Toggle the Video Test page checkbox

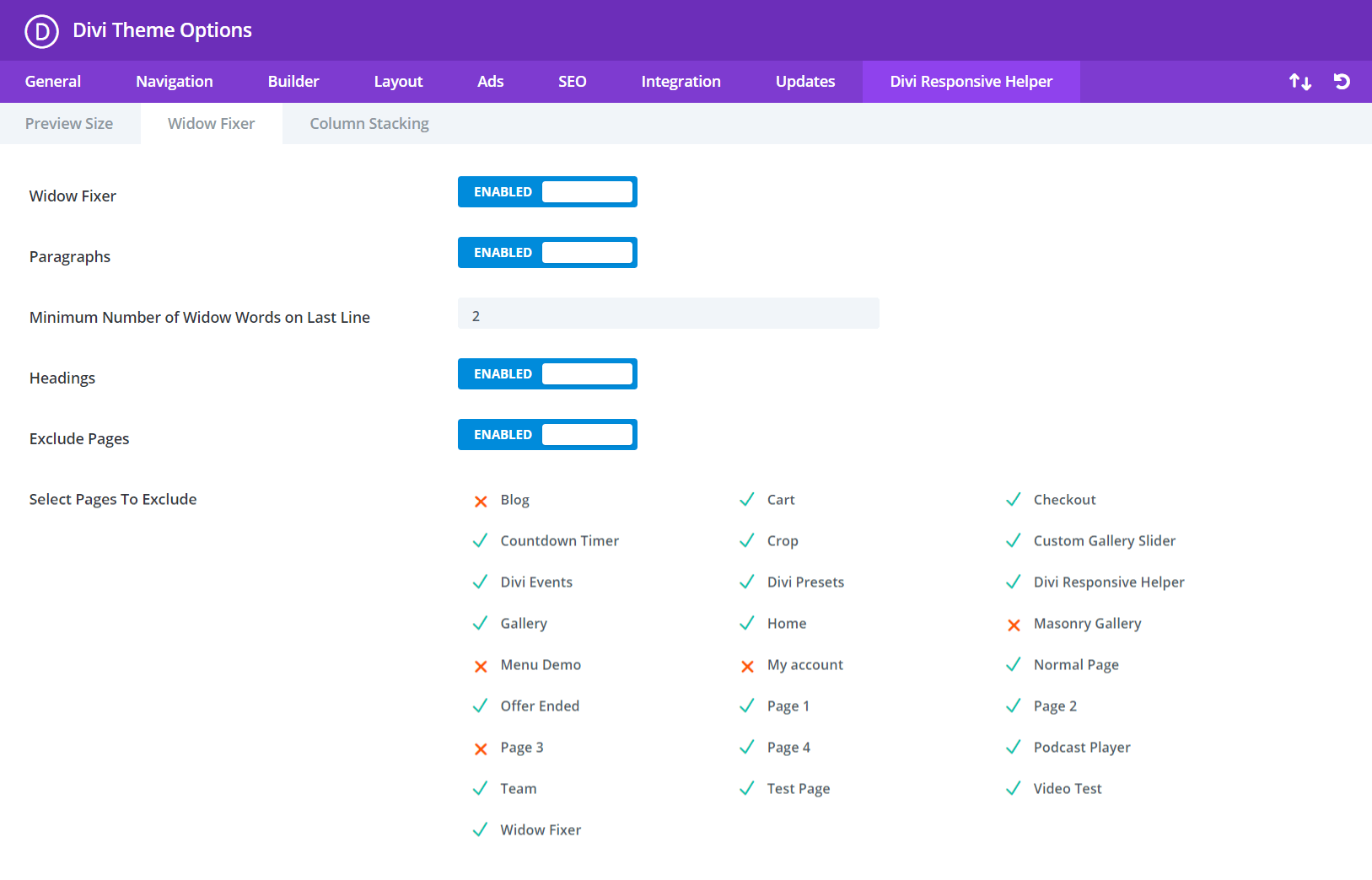click(1014, 789)
